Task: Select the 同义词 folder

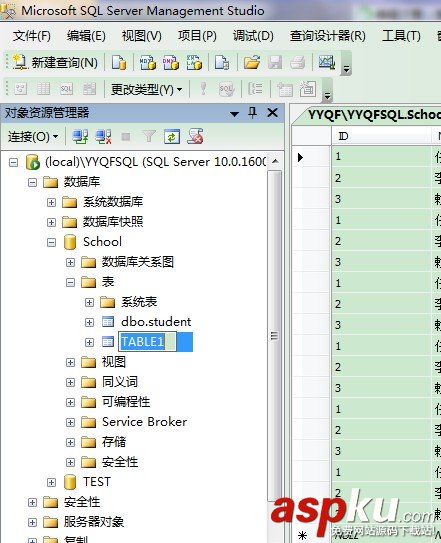Action: click(120, 382)
